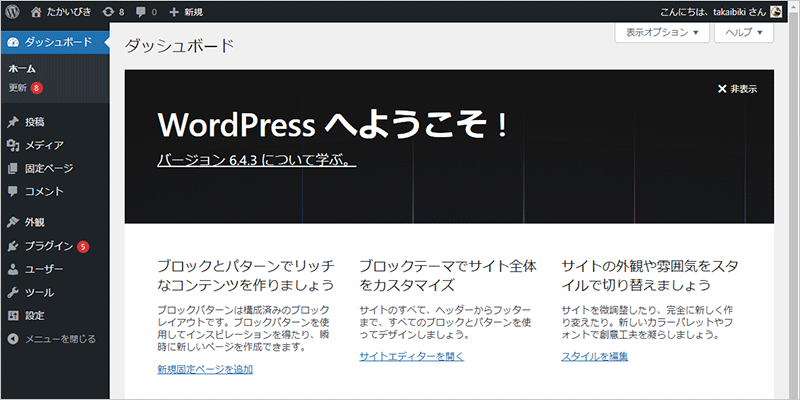Click the 新規 plus button in the admin bar
Viewport: 800px width, 400px height.
pyautogui.click(x=186, y=12)
